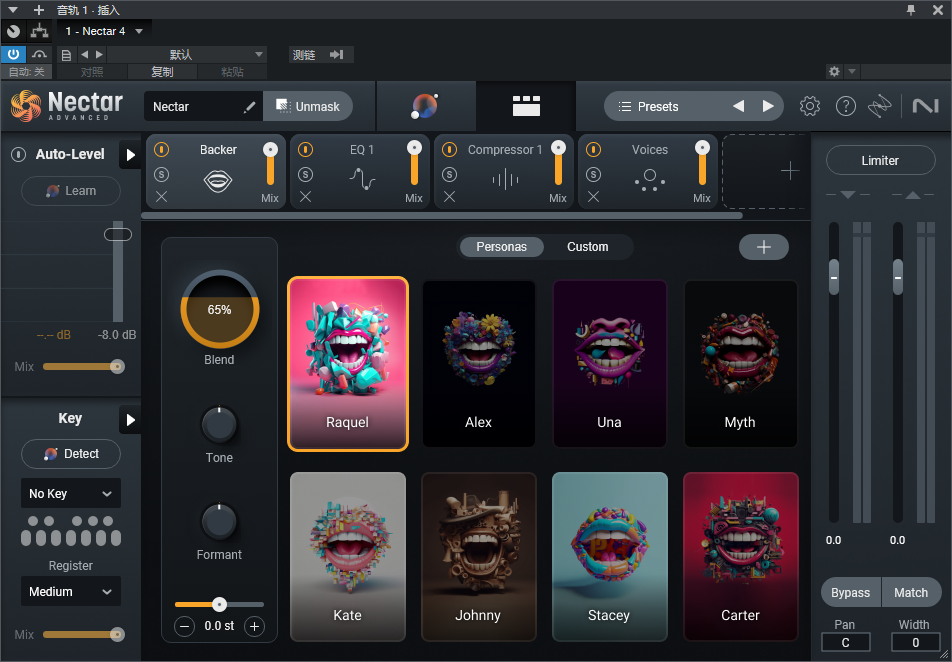The width and height of the screenshot is (952, 662).
Task: Click the crossed-out signal icon next to help
Action: click(x=879, y=106)
